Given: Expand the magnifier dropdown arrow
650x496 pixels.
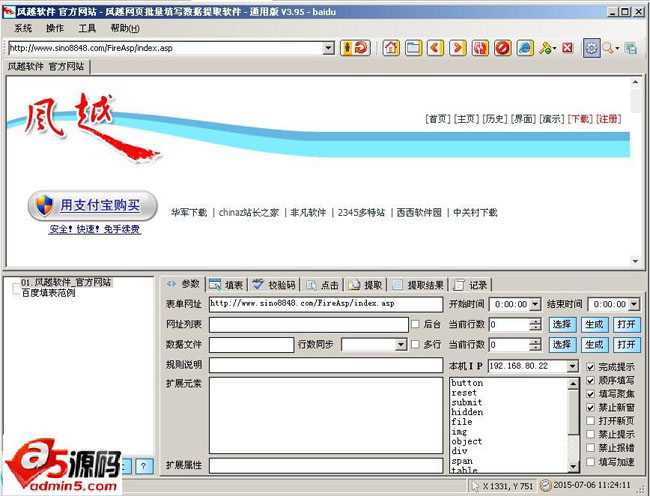Looking at the screenshot, I should pos(617,49).
